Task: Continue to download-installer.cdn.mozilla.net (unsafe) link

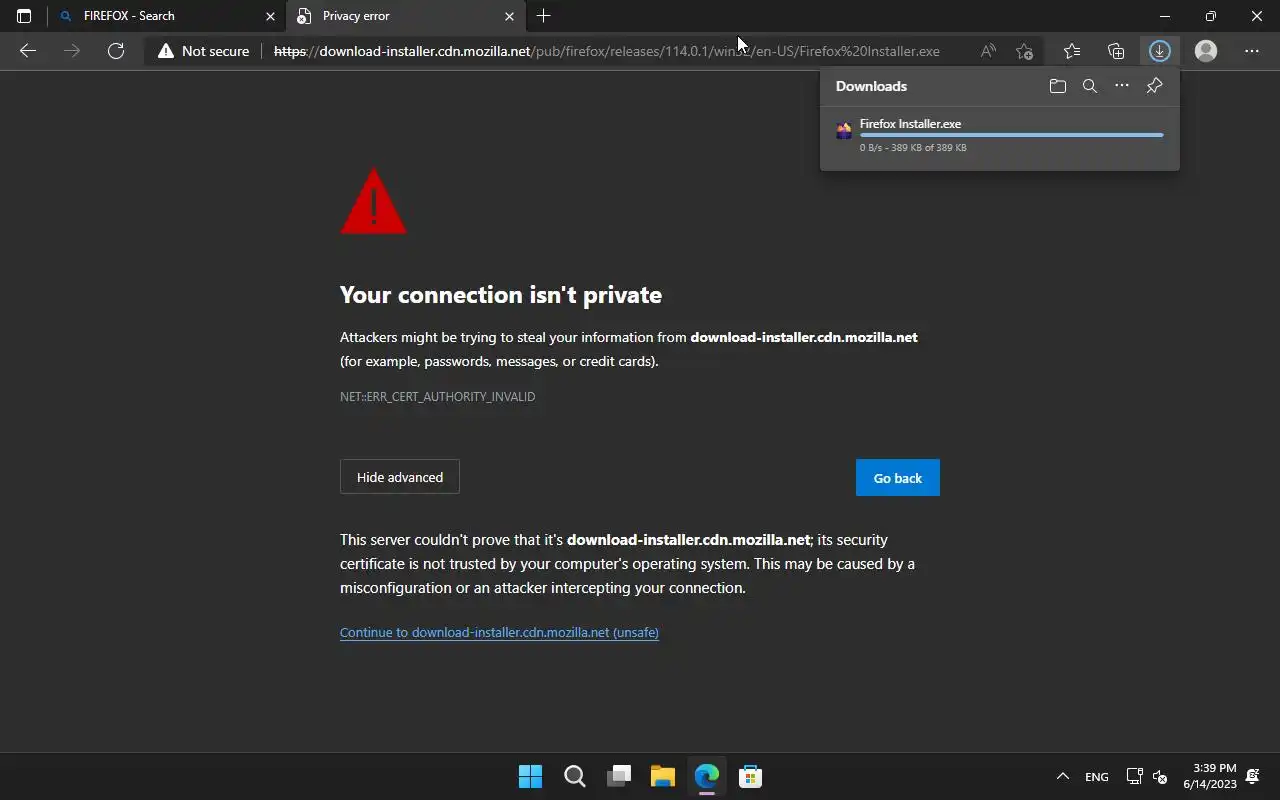Action: point(499,632)
